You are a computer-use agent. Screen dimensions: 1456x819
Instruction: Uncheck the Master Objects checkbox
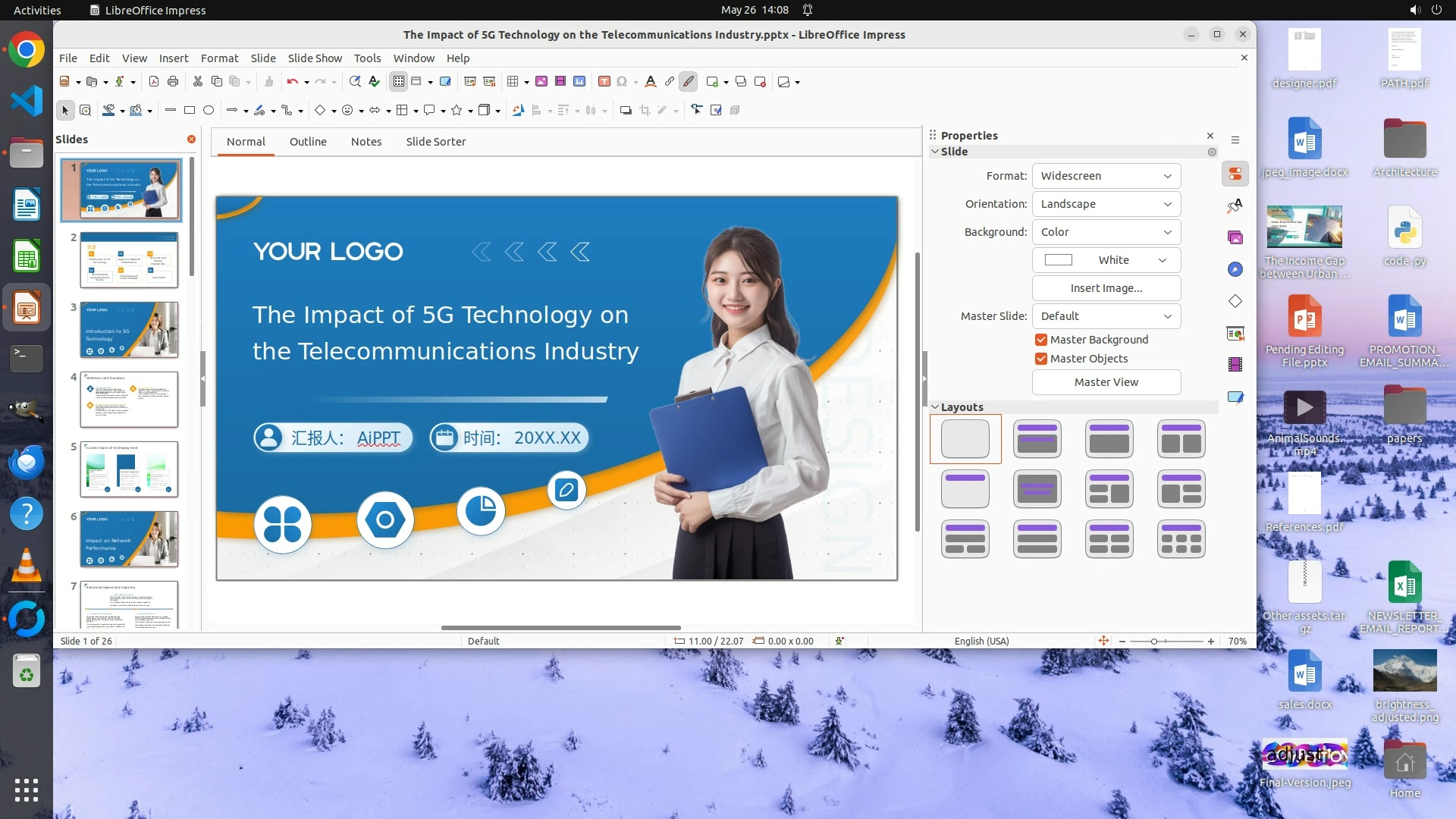click(x=1041, y=359)
